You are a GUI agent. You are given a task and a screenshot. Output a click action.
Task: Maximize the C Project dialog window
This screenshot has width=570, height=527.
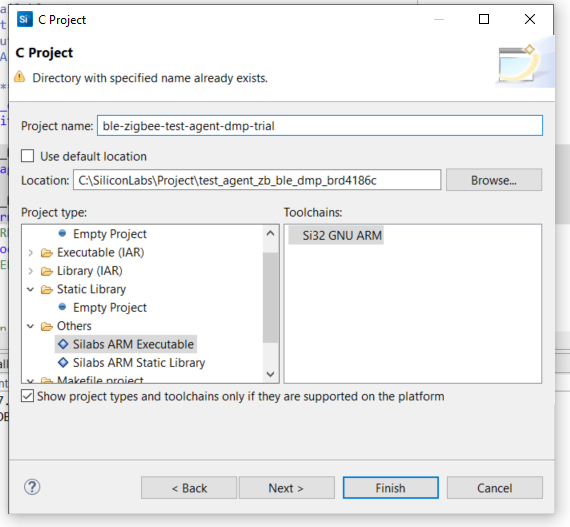click(483, 19)
